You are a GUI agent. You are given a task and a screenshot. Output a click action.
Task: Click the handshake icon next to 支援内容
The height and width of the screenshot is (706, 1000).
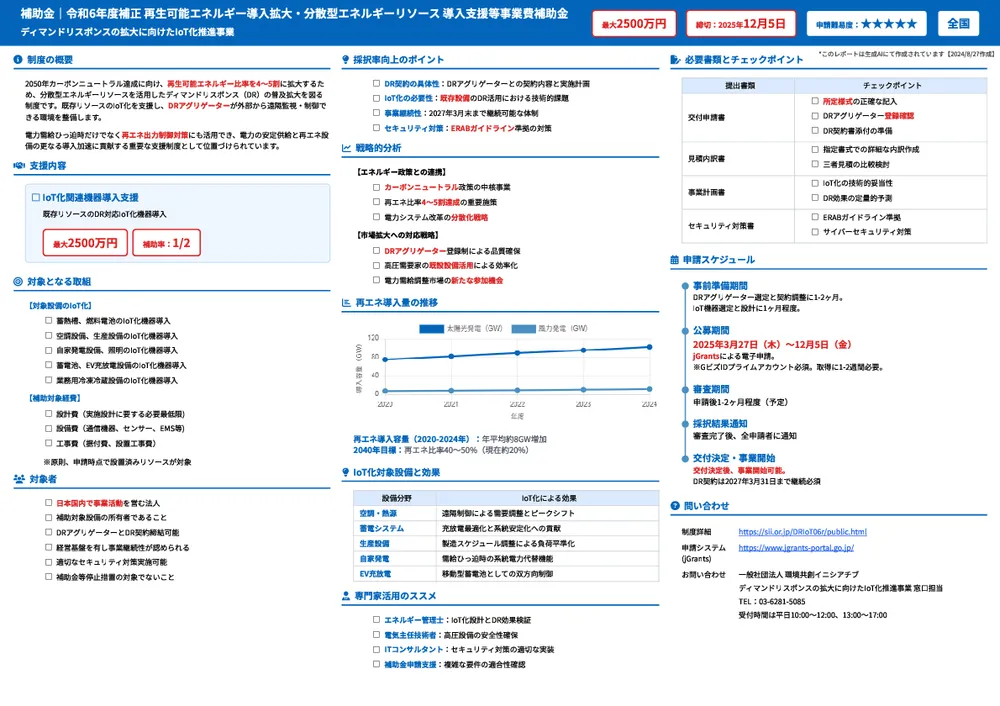click(19, 166)
